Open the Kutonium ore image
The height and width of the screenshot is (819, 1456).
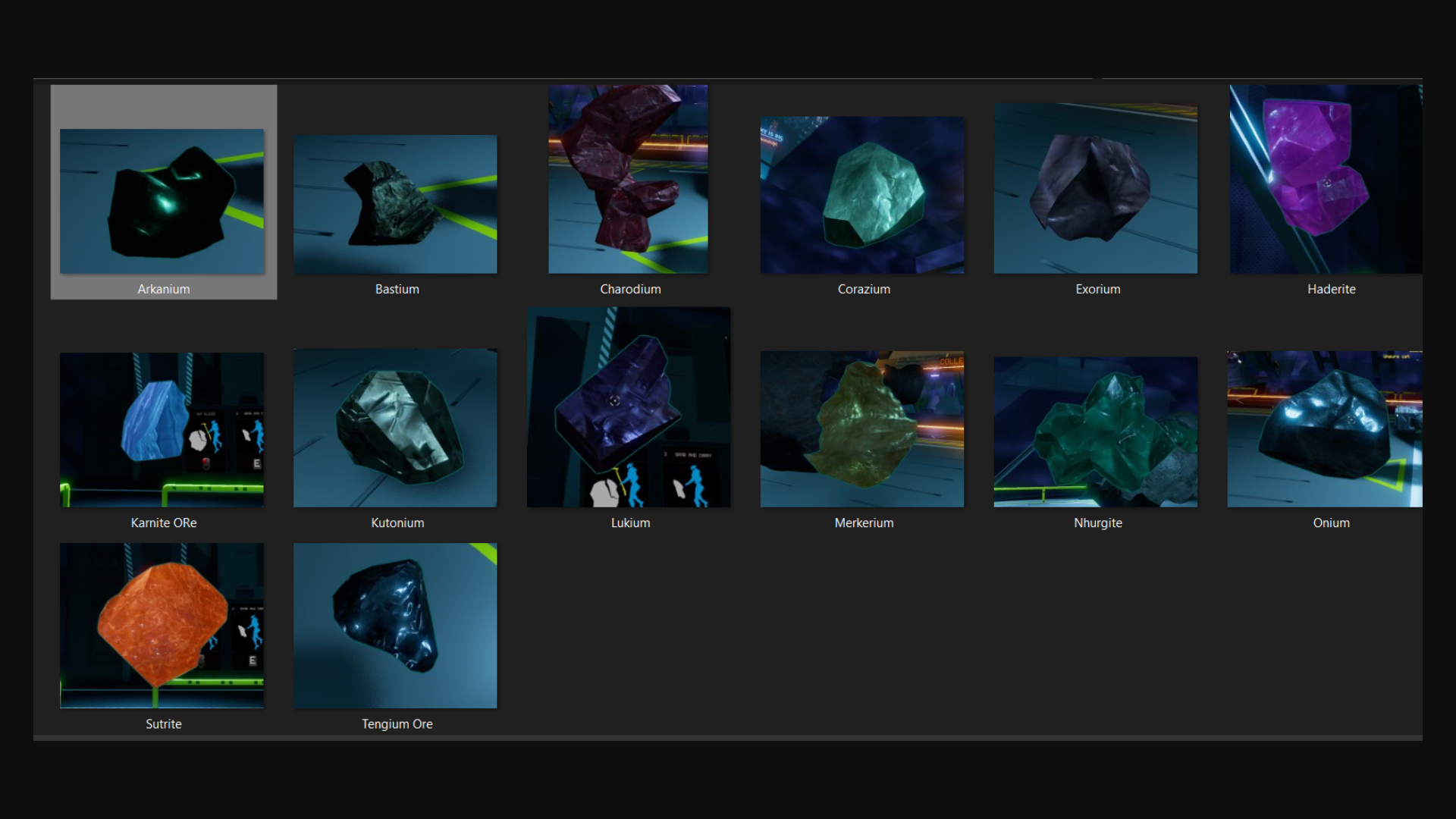(395, 428)
